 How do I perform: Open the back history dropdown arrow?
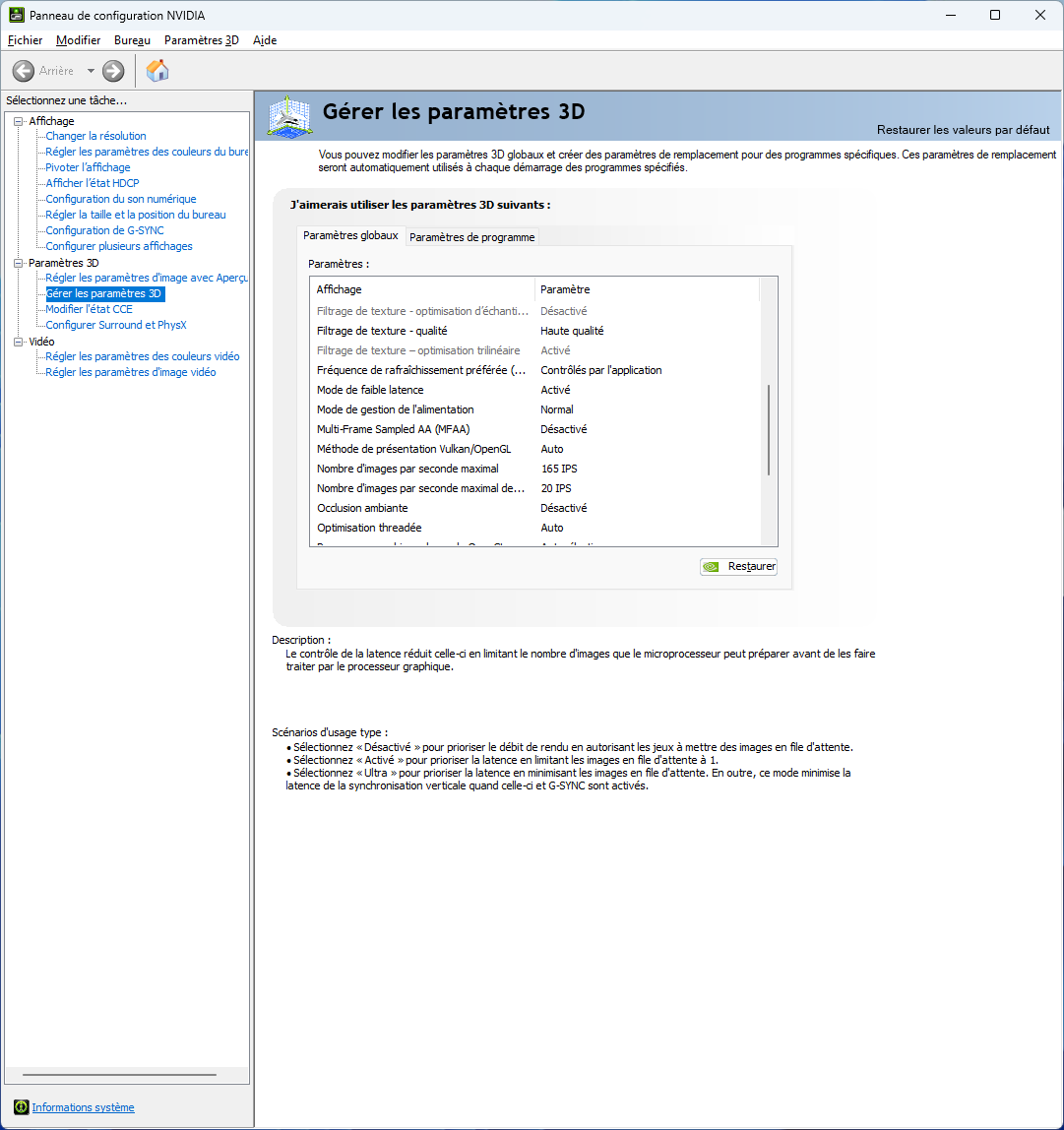pyautogui.click(x=91, y=71)
